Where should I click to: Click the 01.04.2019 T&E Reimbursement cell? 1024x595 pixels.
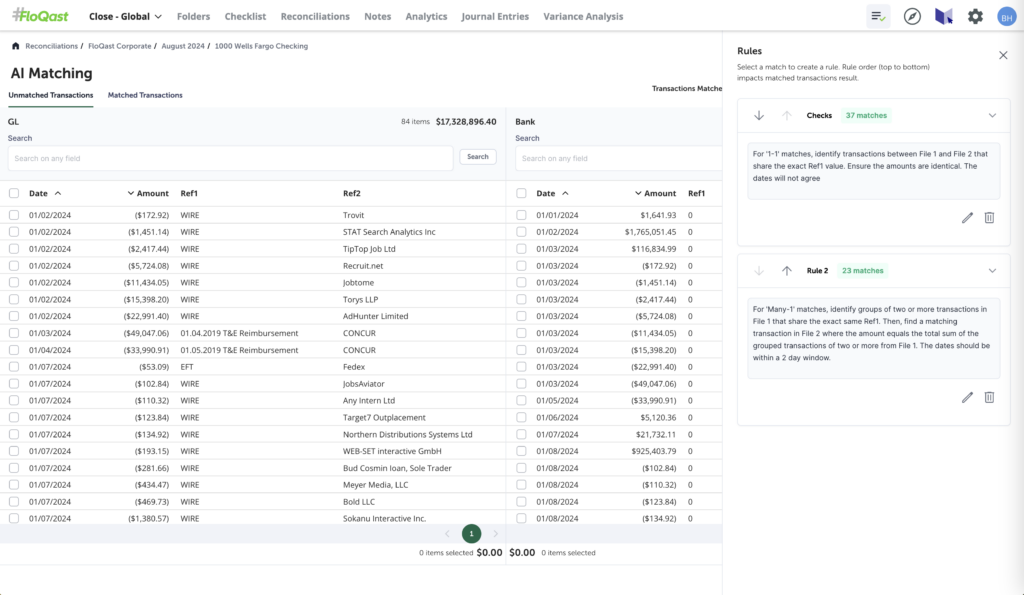coord(239,333)
